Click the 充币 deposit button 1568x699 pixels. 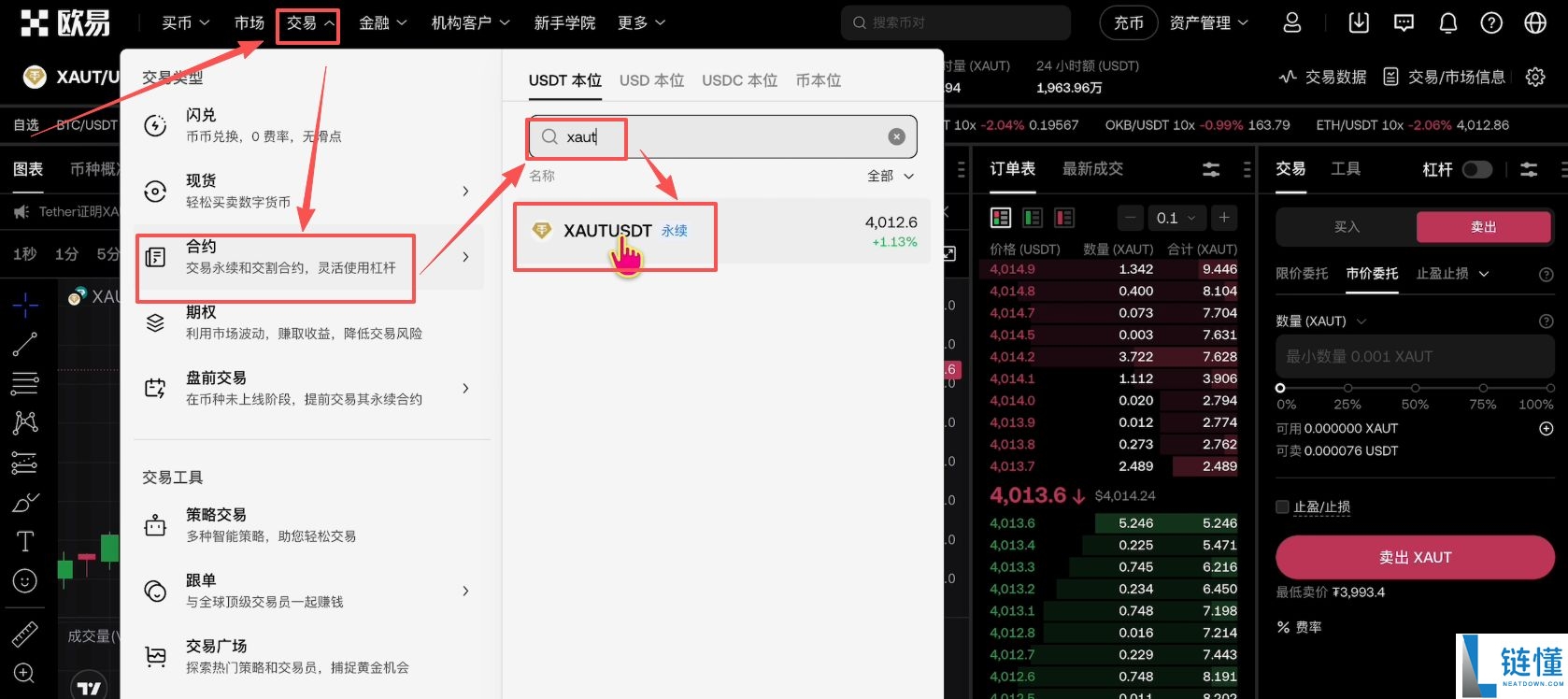pyautogui.click(x=1129, y=22)
